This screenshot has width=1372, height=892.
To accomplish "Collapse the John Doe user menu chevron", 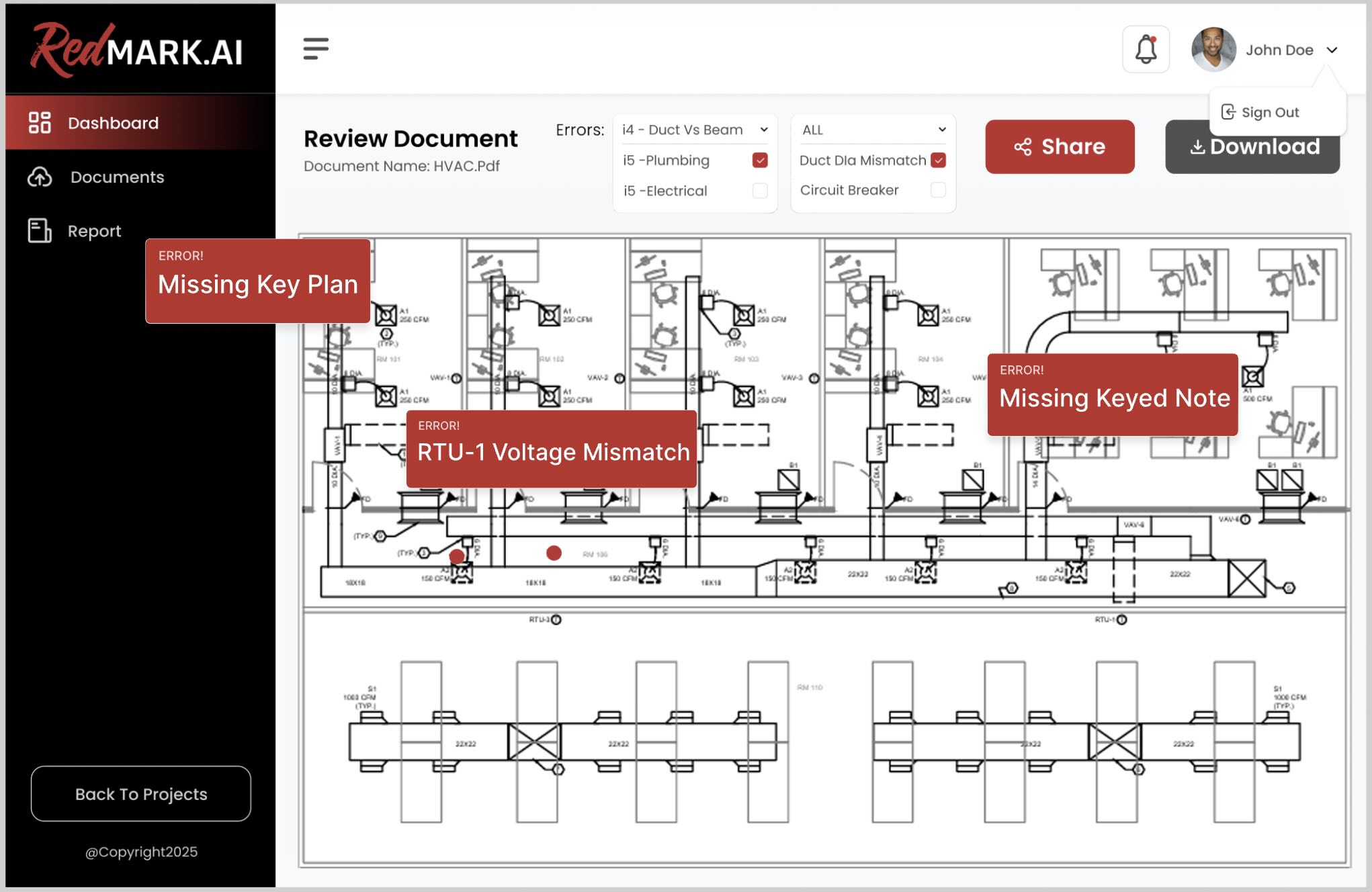I will 1332,50.
